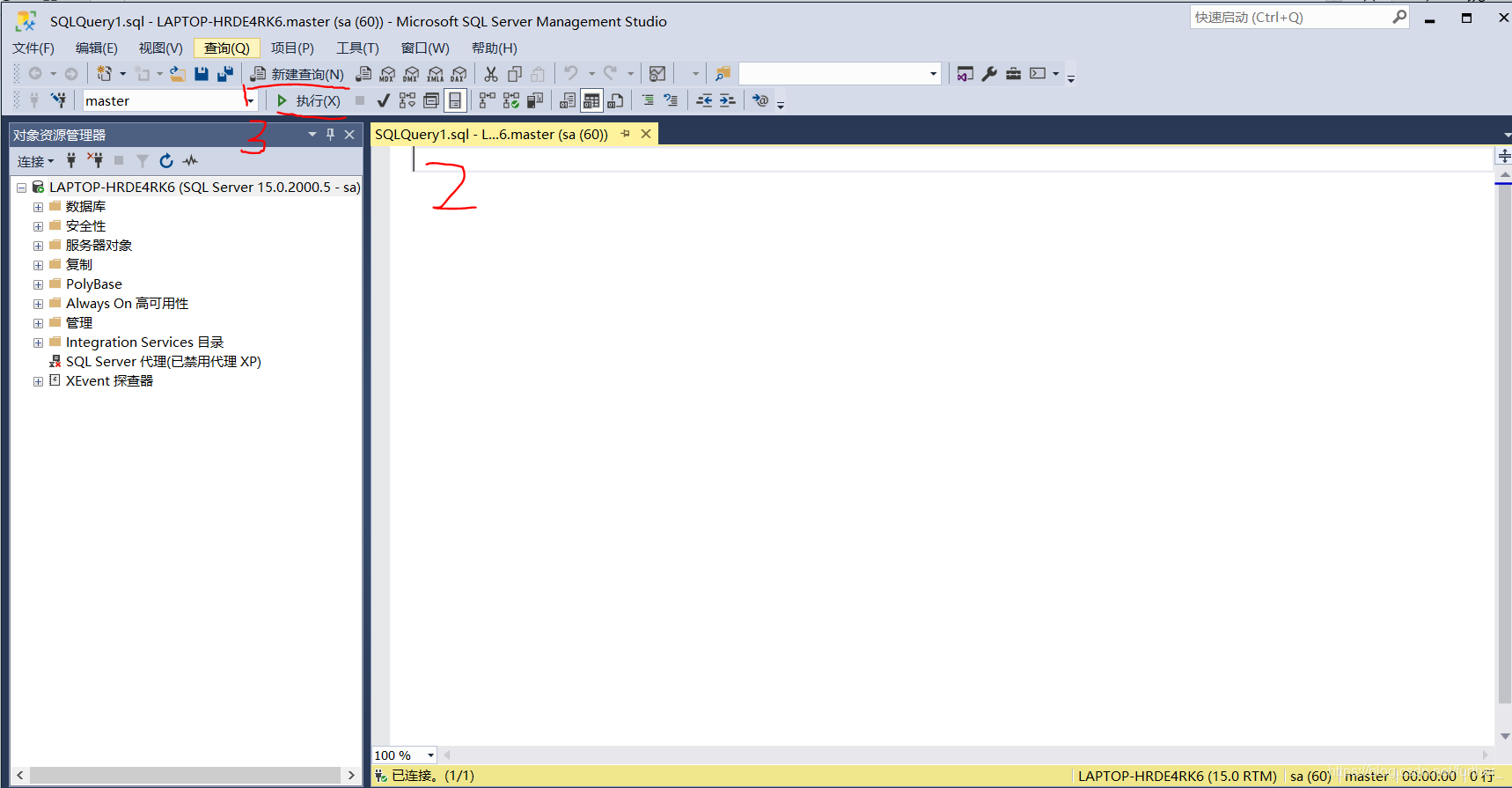Image resolution: width=1512 pixels, height=788 pixels.
Task: Open the 帮助(H) menu
Action: pos(494,48)
